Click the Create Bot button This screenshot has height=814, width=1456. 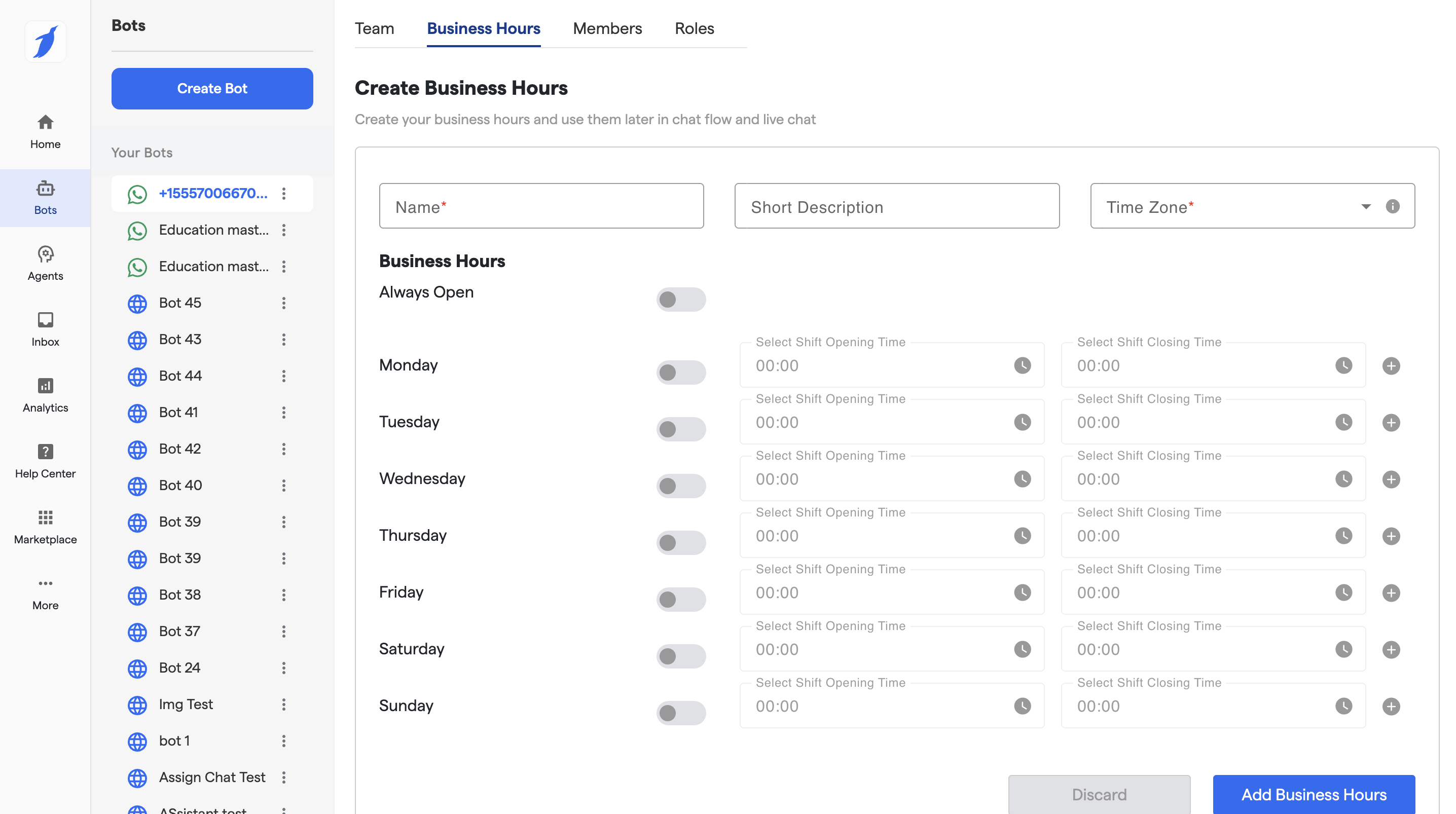(x=212, y=89)
